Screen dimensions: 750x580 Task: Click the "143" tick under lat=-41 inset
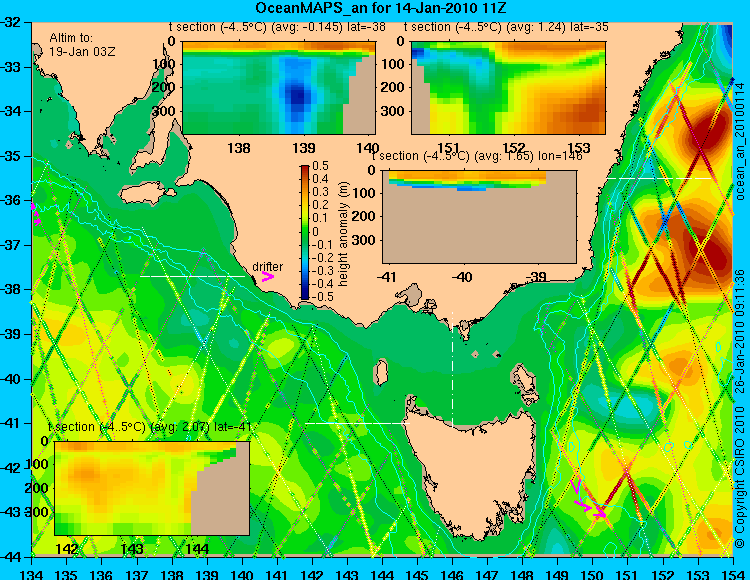132,549
